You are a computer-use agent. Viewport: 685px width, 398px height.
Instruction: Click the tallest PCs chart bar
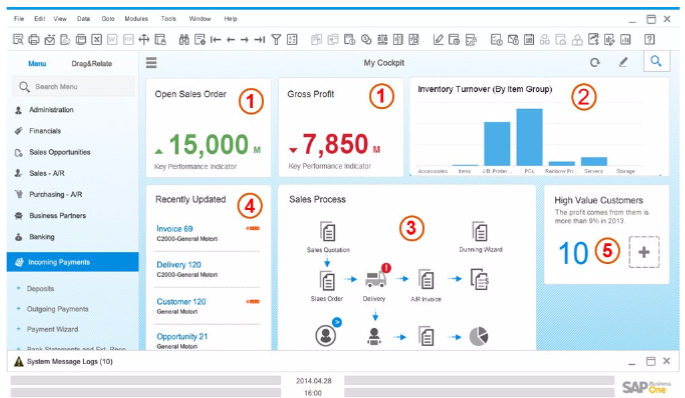[x=529, y=137]
